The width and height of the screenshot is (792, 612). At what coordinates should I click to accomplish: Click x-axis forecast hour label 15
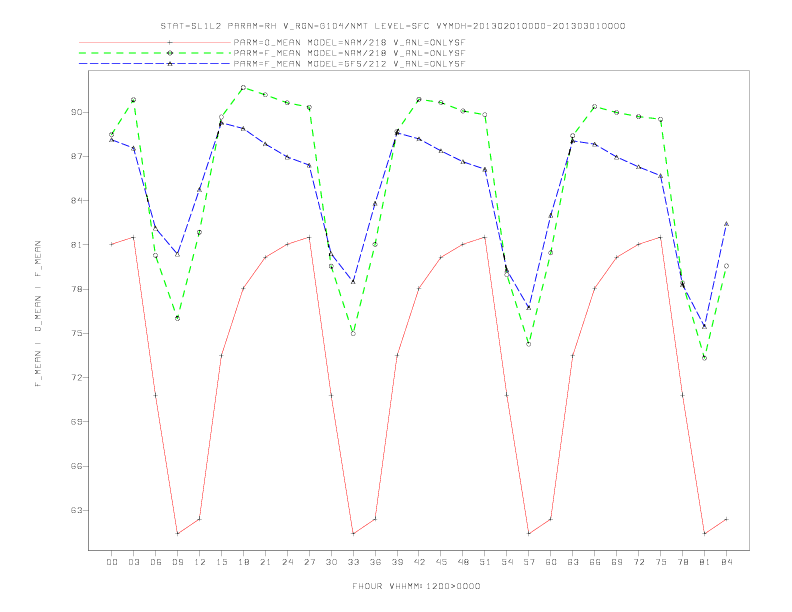[221, 562]
